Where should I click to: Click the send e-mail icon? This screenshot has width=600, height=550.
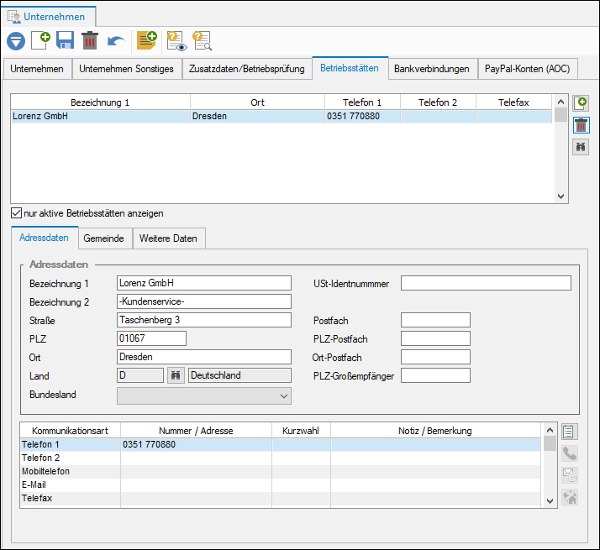coord(569,475)
